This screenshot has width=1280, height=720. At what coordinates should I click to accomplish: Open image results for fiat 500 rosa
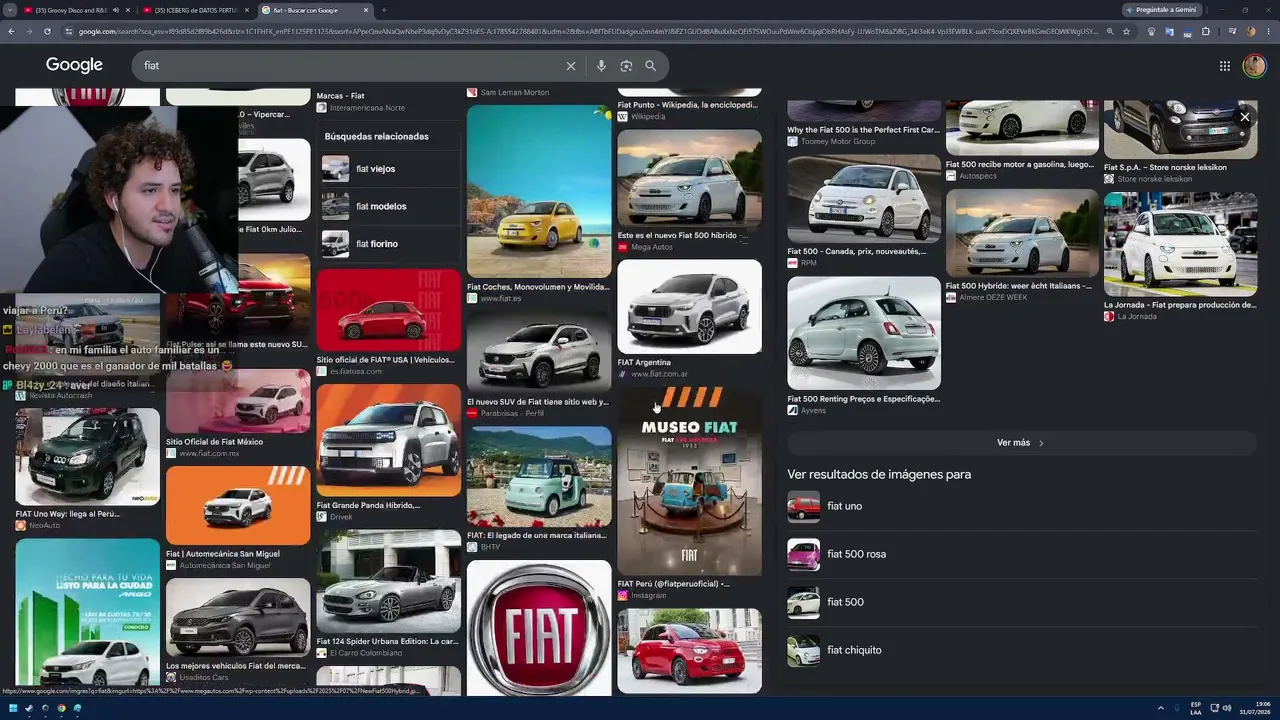[x=1021, y=554]
